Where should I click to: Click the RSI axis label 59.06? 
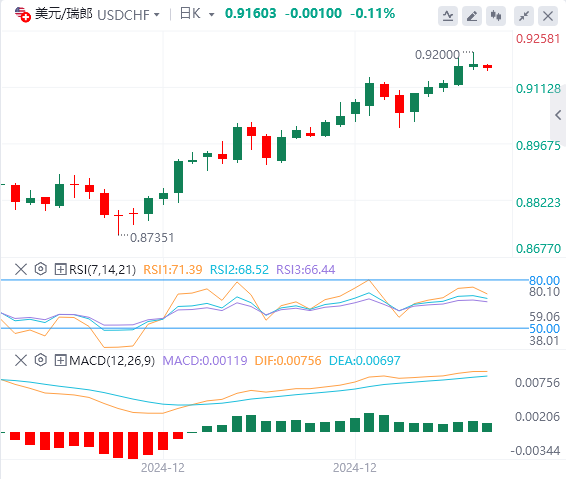point(544,317)
